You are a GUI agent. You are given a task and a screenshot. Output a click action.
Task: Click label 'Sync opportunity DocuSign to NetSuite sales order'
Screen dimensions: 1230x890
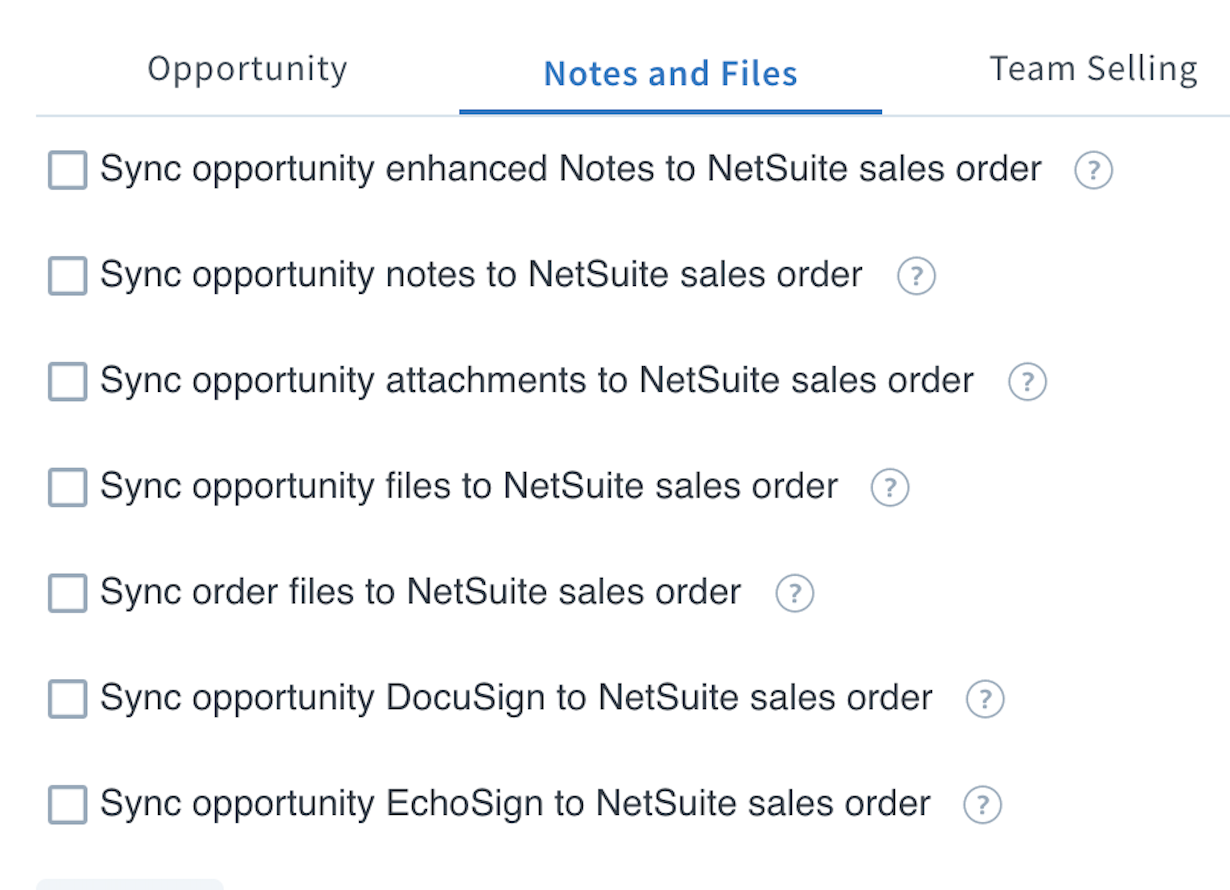pyautogui.click(x=517, y=698)
